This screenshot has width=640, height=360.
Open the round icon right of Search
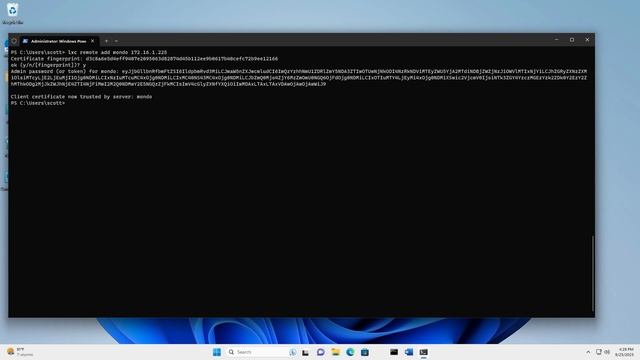coord(293,352)
